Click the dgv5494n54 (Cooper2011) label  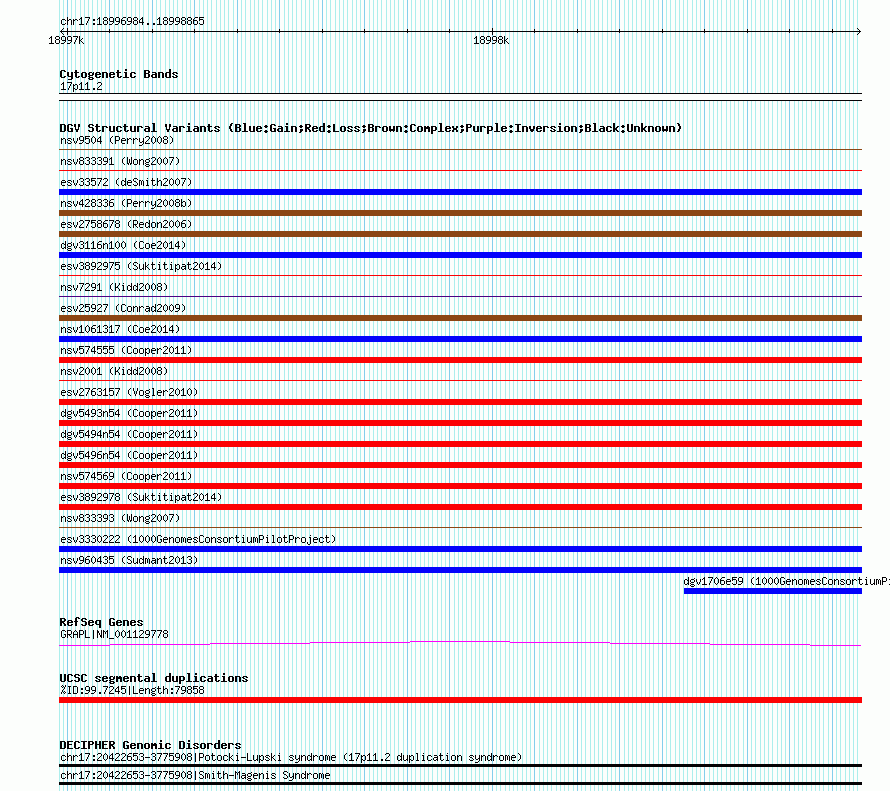pos(129,434)
